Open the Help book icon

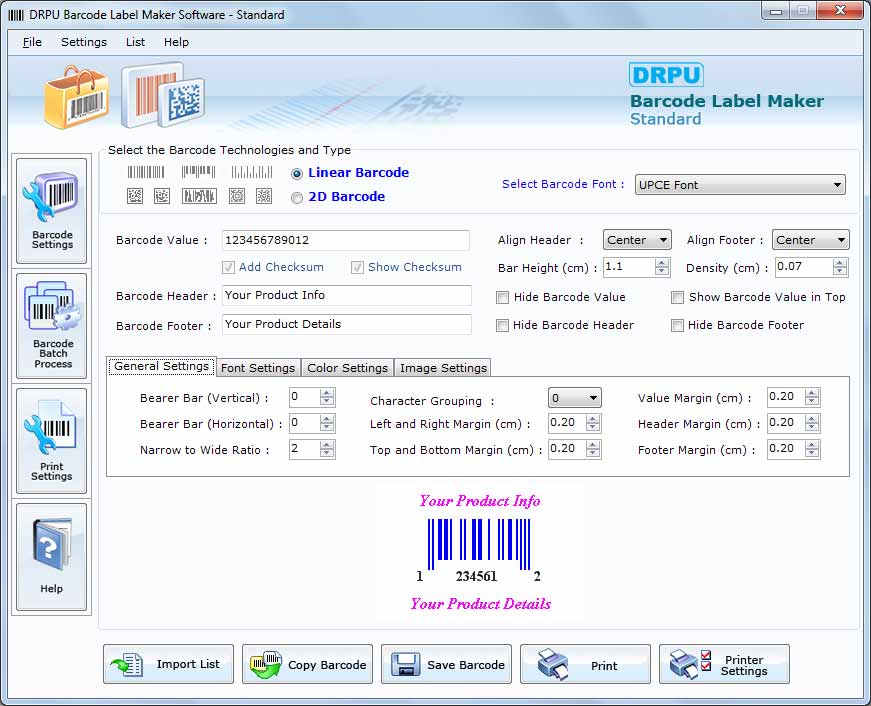tap(52, 545)
